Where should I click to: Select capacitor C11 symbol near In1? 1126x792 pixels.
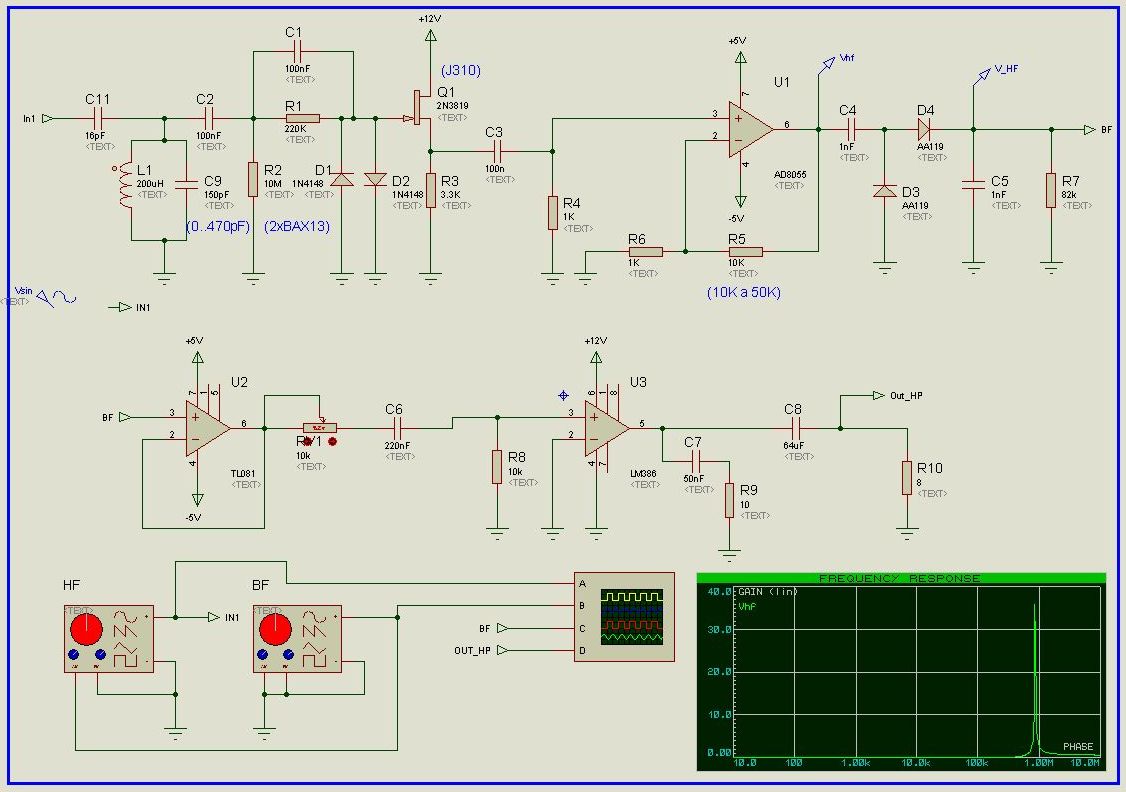coord(98,118)
